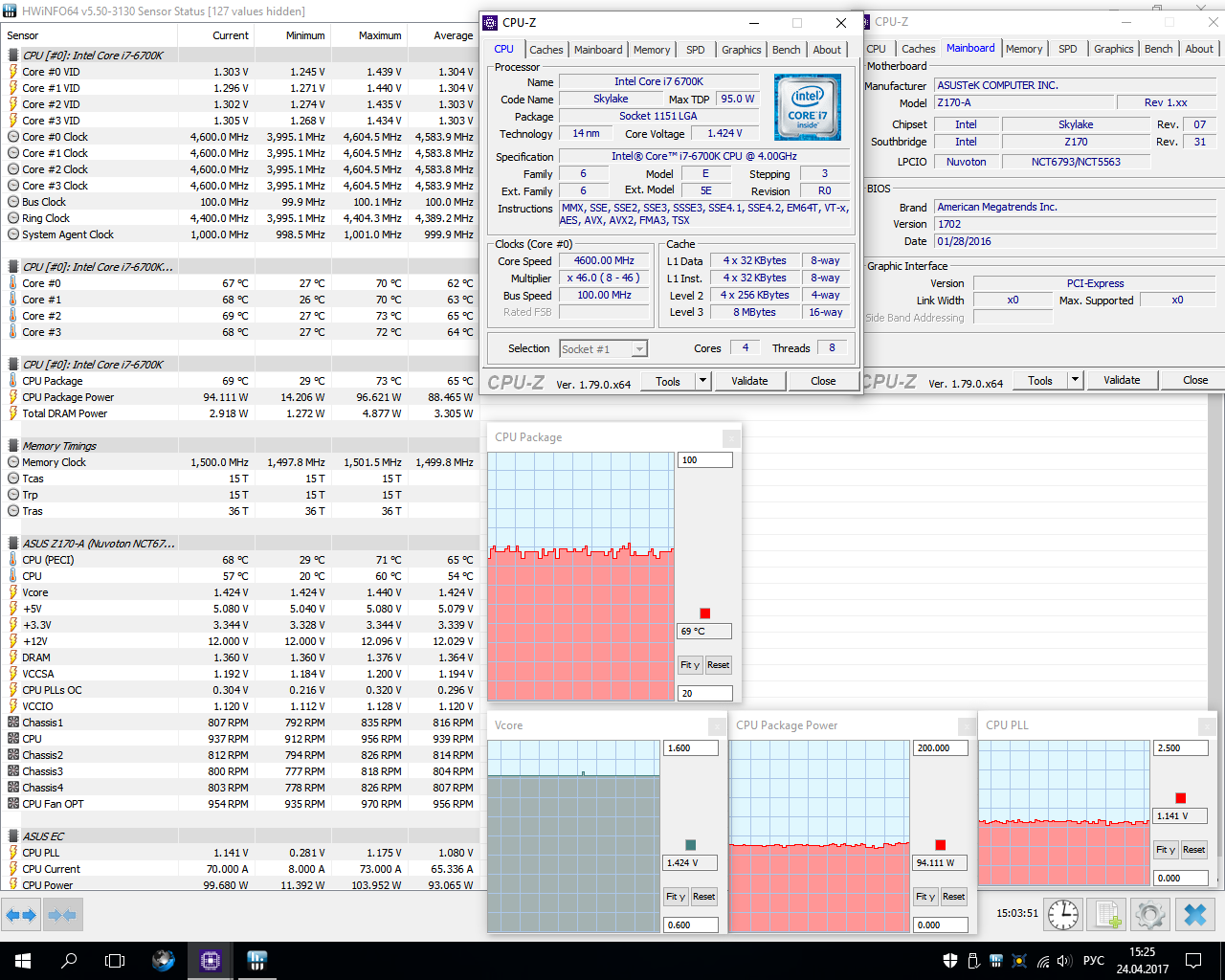Click the sheet-with-plus logging icon
The width and height of the screenshot is (1225, 980).
1107,915
